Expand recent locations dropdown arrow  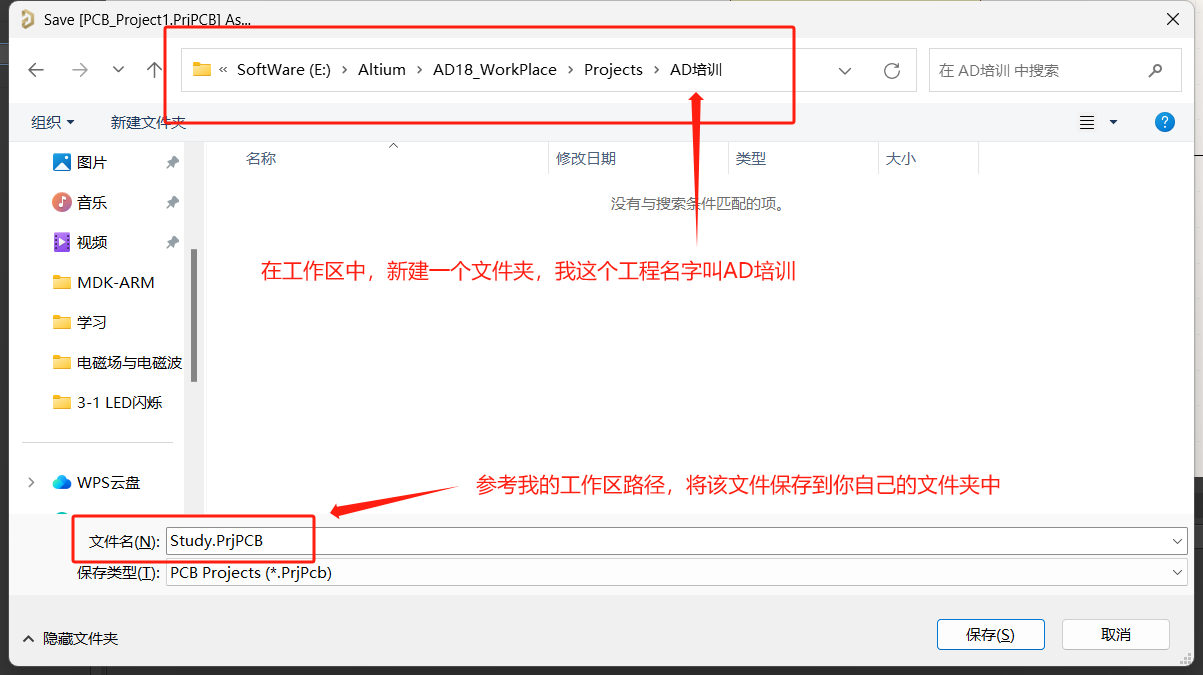[x=118, y=70]
